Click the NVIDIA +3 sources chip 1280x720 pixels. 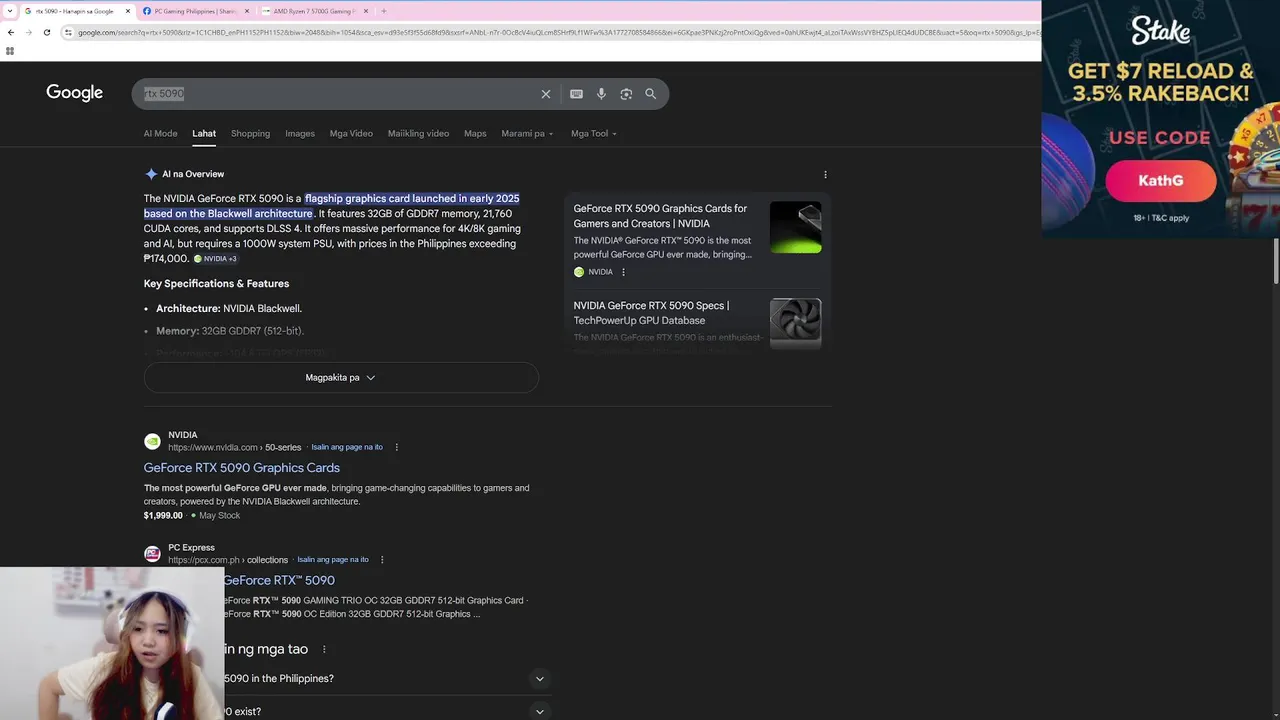coord(215,259)
